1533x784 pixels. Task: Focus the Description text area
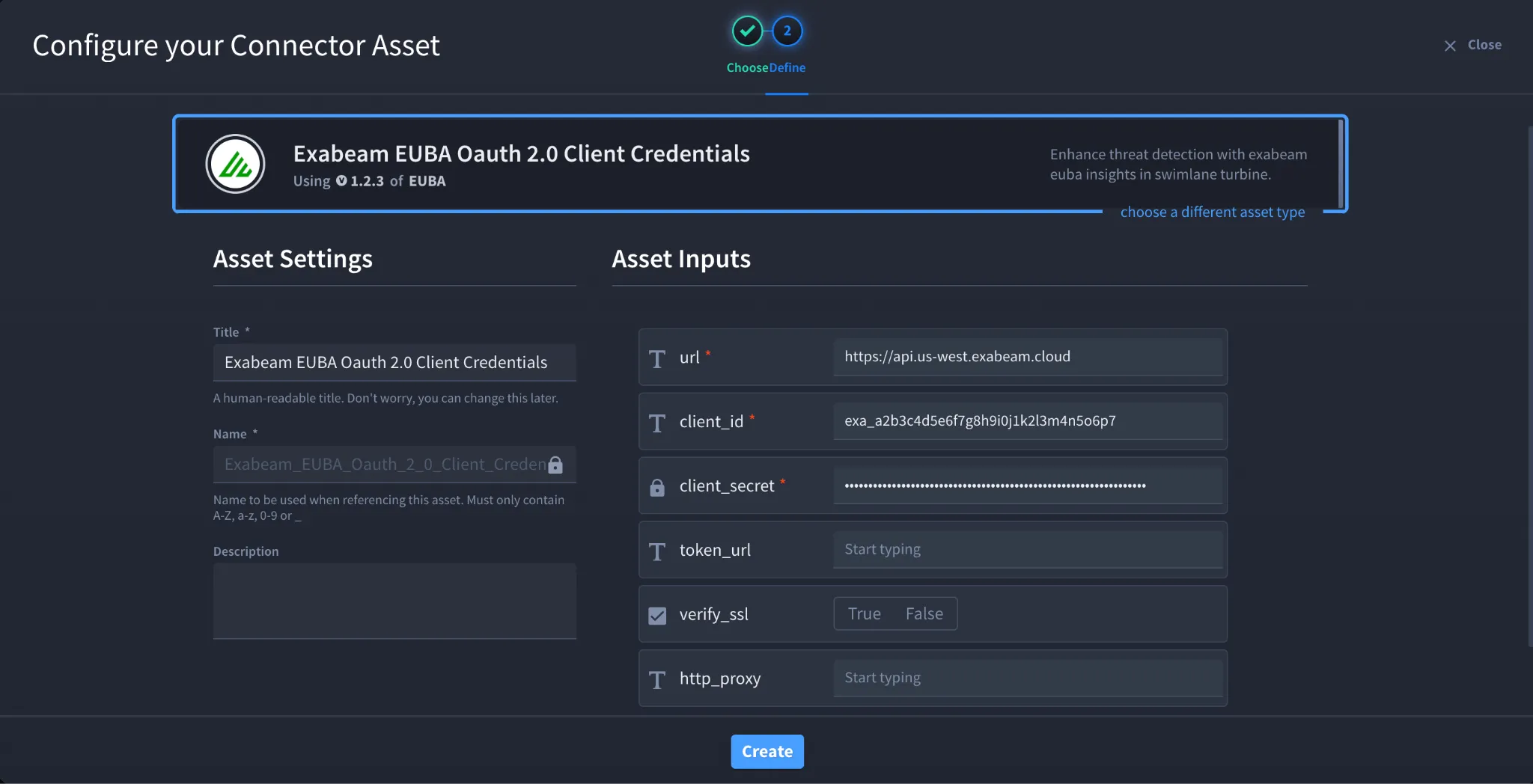[x=394, y=601]
